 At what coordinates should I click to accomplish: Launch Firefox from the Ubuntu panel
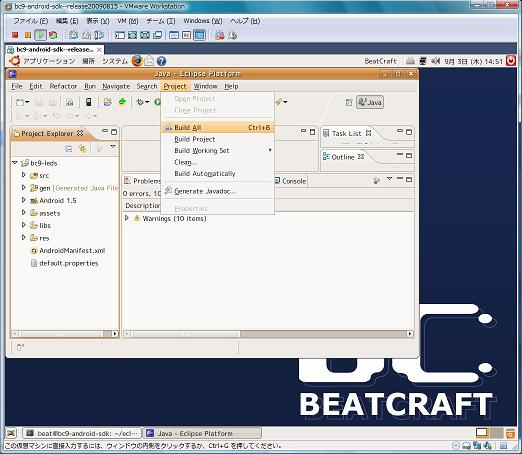pos(137,61)
